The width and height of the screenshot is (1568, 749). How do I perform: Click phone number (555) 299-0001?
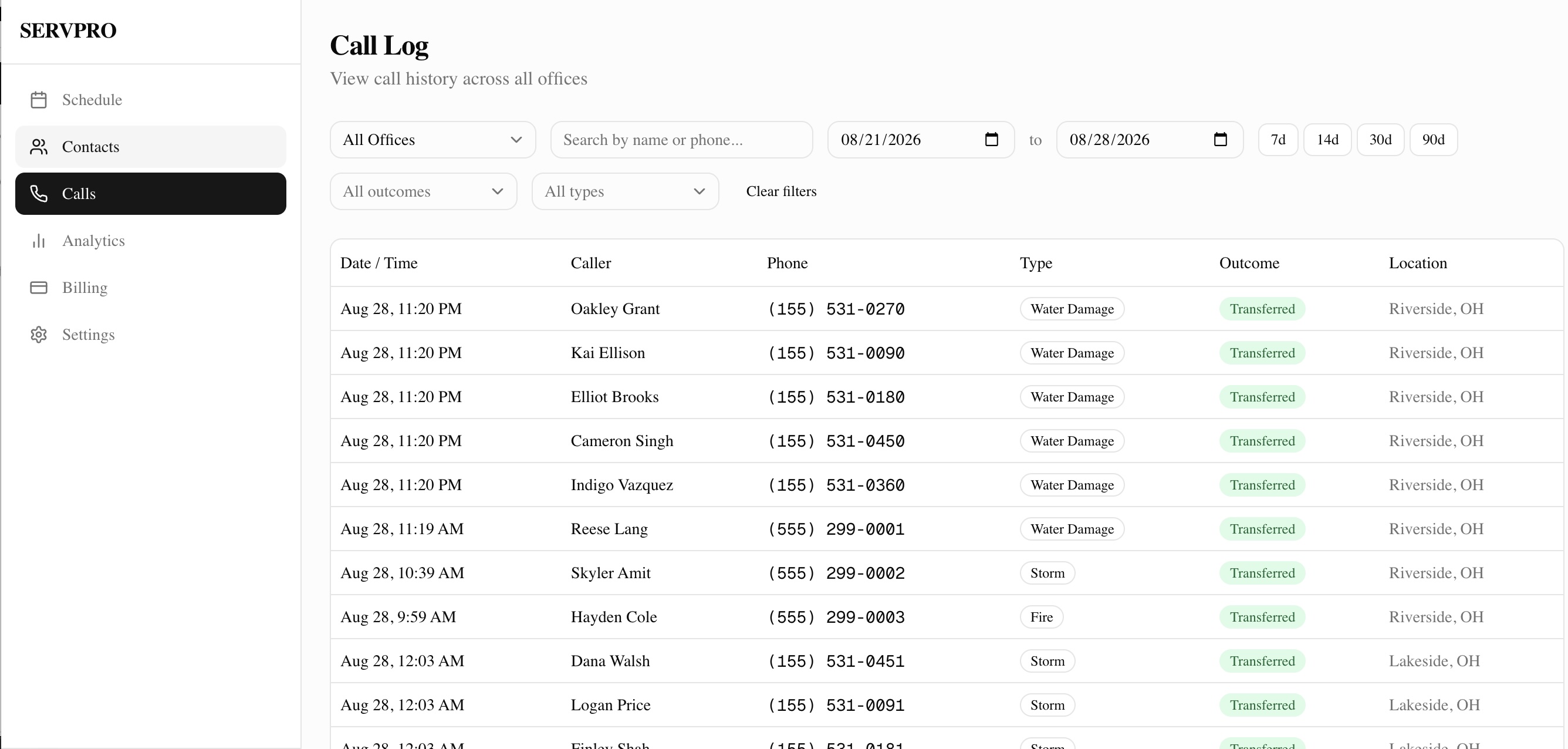(x=836, y=528)
